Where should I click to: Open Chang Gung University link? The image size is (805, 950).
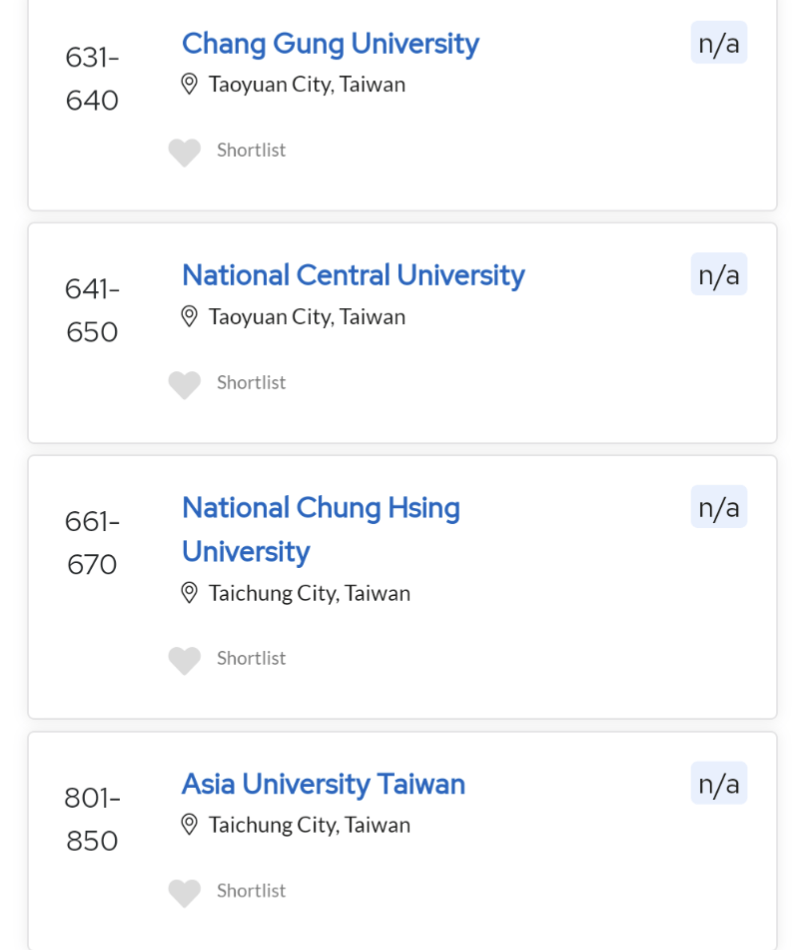[x=330, y=44]
